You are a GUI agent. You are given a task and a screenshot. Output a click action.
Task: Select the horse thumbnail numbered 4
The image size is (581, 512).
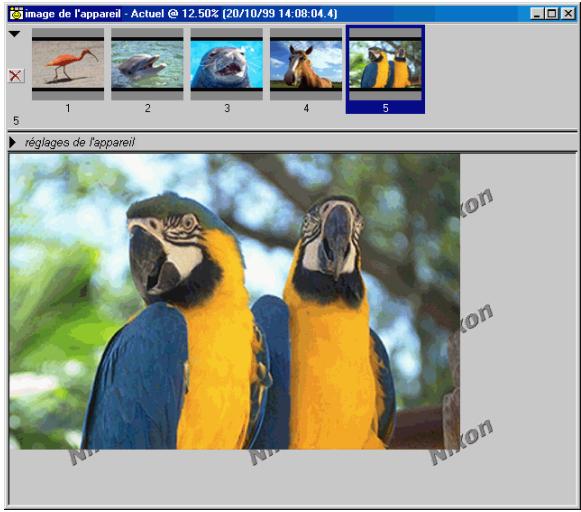pyautogui.click(x=306, y=64)
